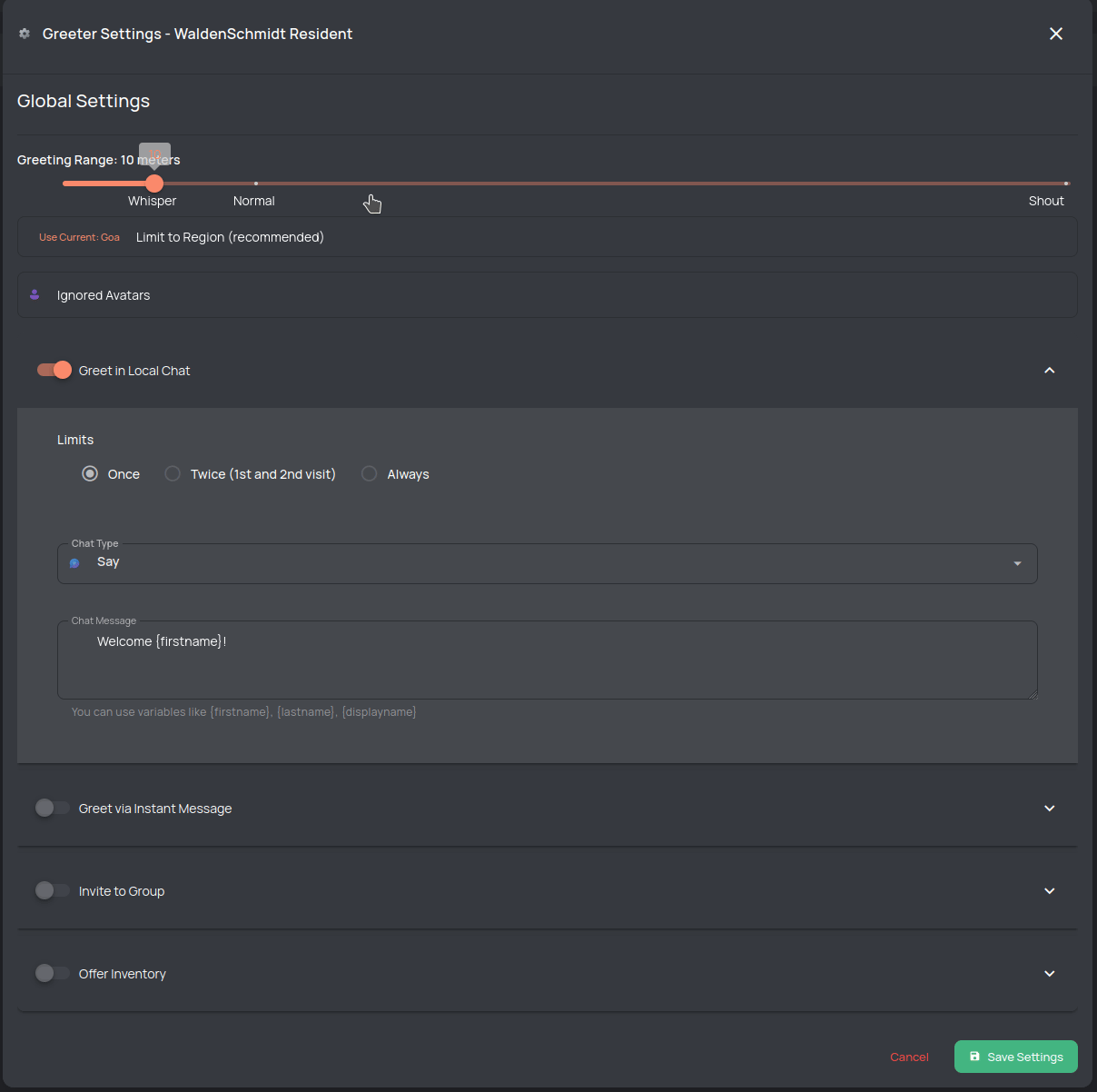Turn on the Invite to Group switch
The width and height of the screenshot is (1097, 1092).
coord(52,890)
